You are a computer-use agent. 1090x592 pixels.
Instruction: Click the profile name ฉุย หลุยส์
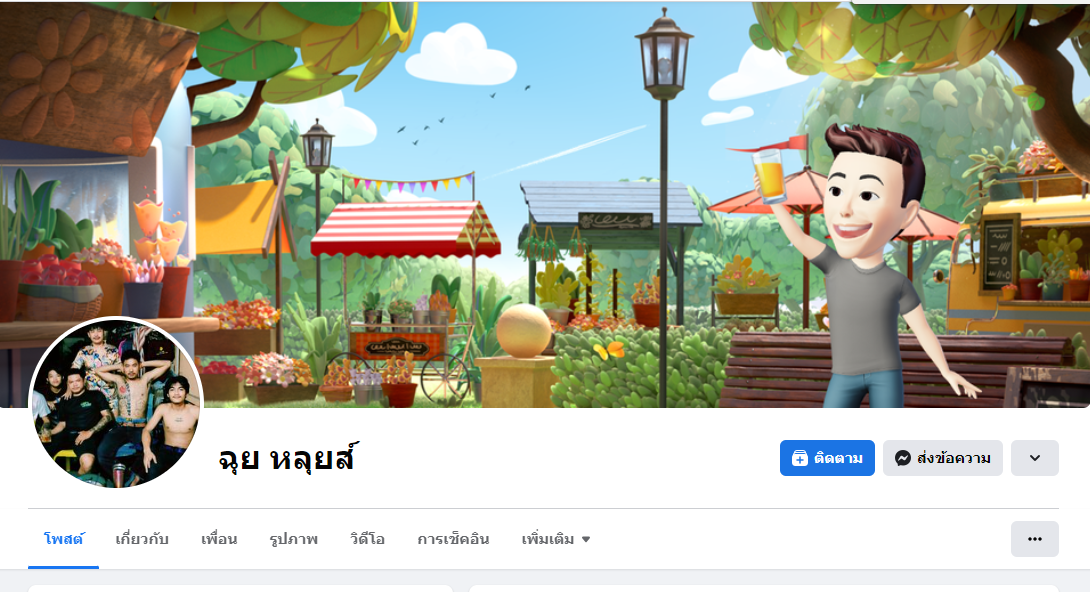288,459
